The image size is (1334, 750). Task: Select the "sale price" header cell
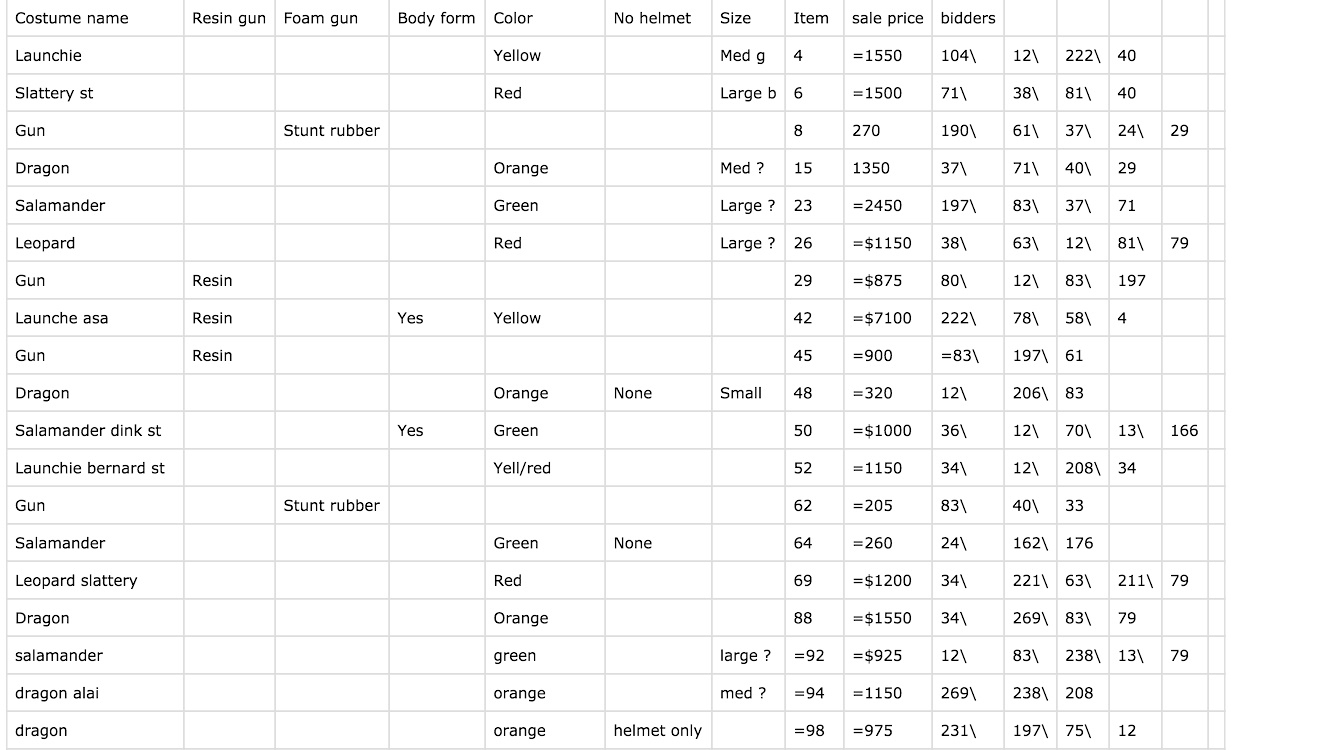pyautogui.click(x=887, y=18)
